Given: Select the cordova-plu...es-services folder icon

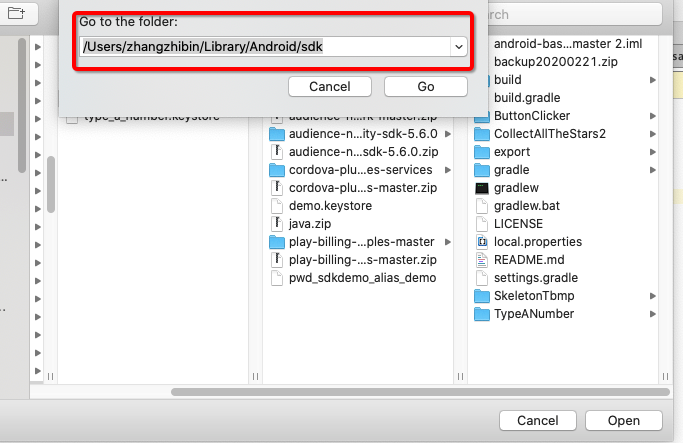Looking at the screenshot, I should click(277, 170).
